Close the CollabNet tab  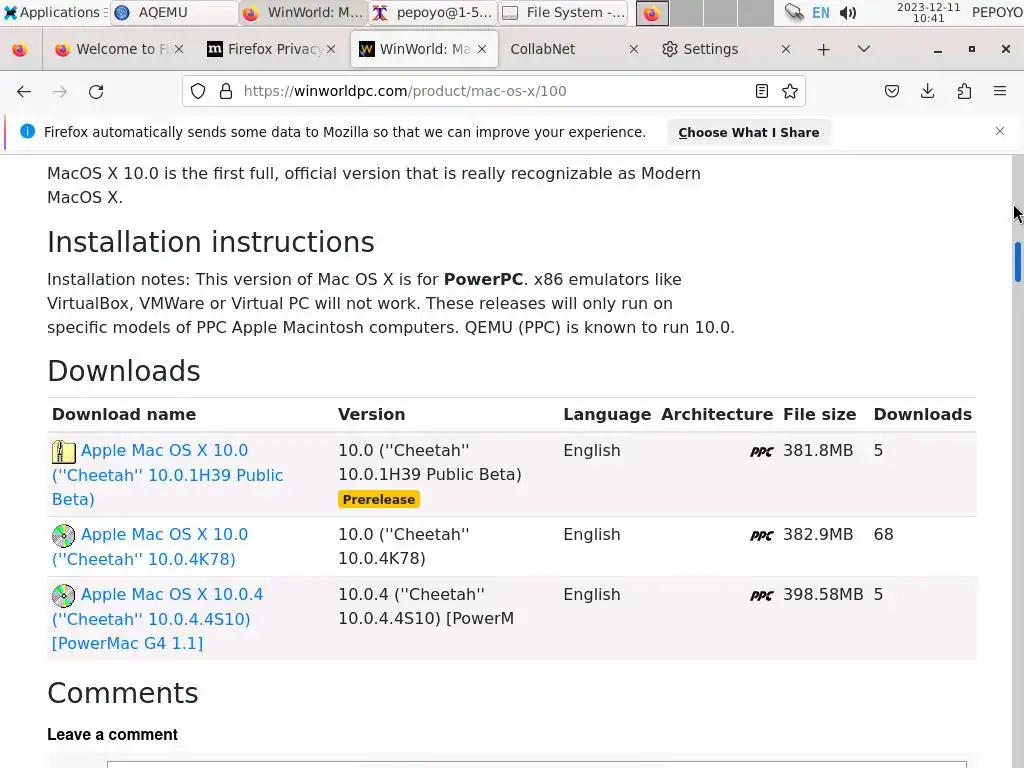tap(633, 49)
